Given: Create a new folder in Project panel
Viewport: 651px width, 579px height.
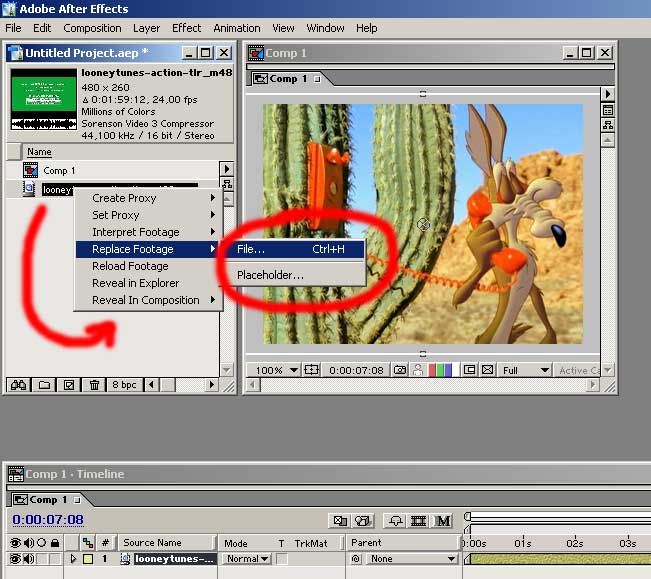Looking at the screenshot, I should click(44, 385).
